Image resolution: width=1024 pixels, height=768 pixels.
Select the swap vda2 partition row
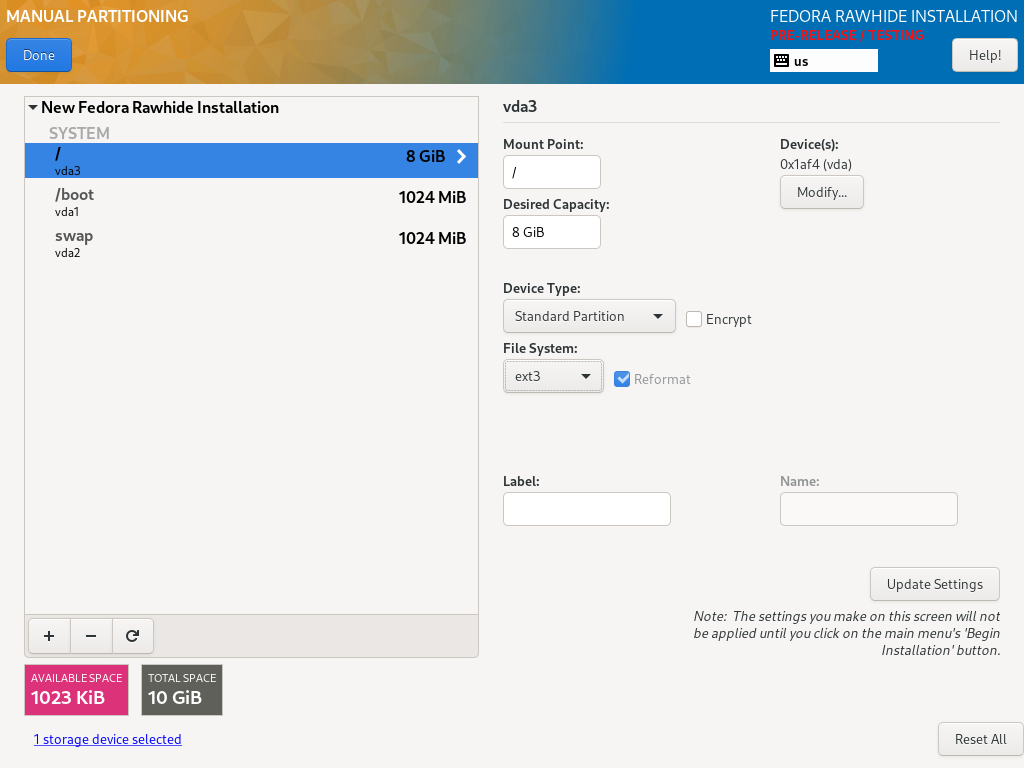(x=251, y=243)
